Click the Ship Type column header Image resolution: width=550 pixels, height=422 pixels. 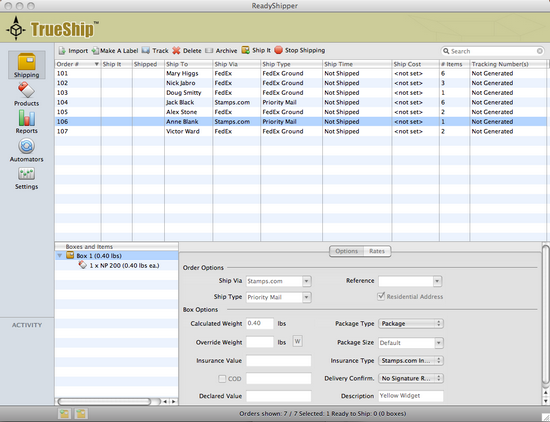[291, 64]
